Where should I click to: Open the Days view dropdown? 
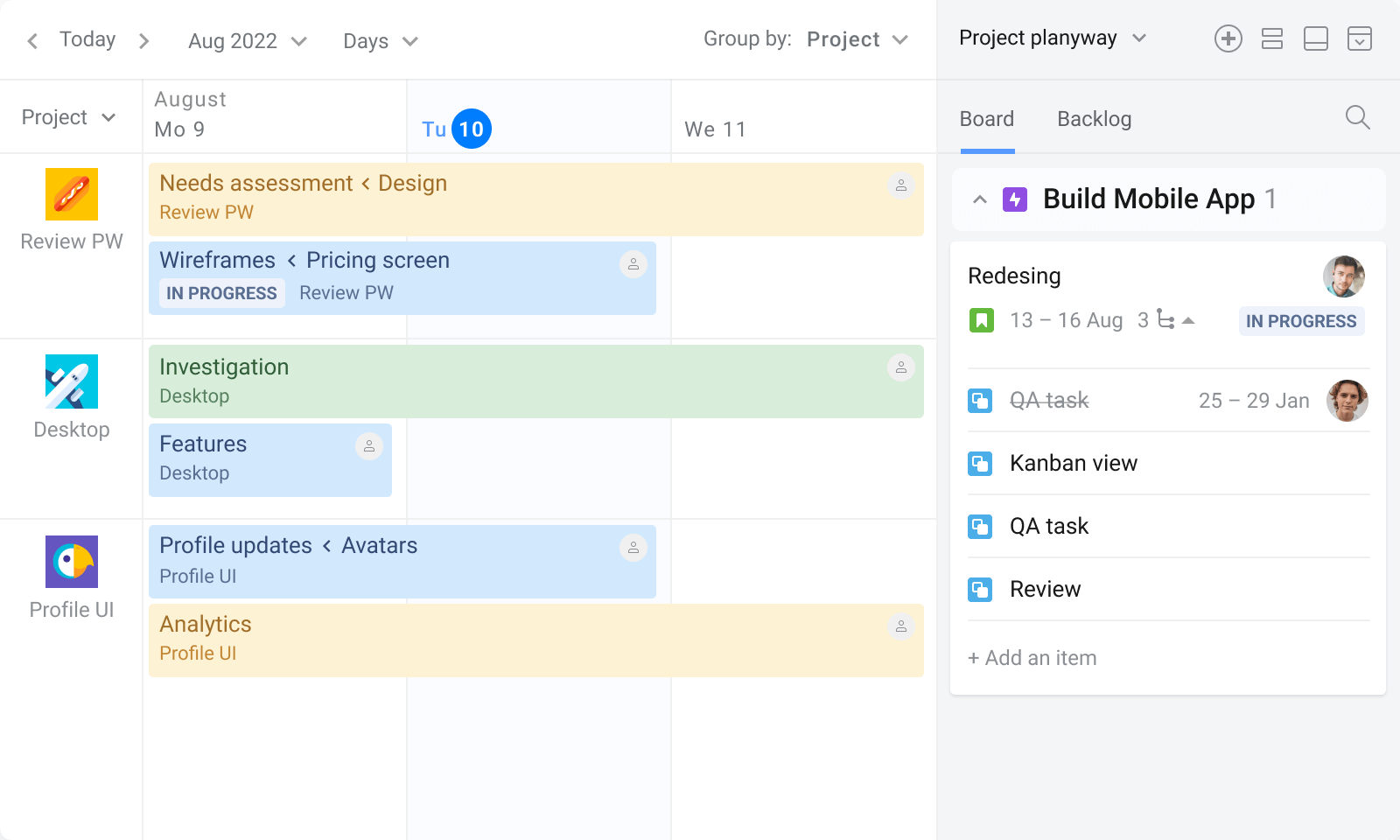pos(380,40)
